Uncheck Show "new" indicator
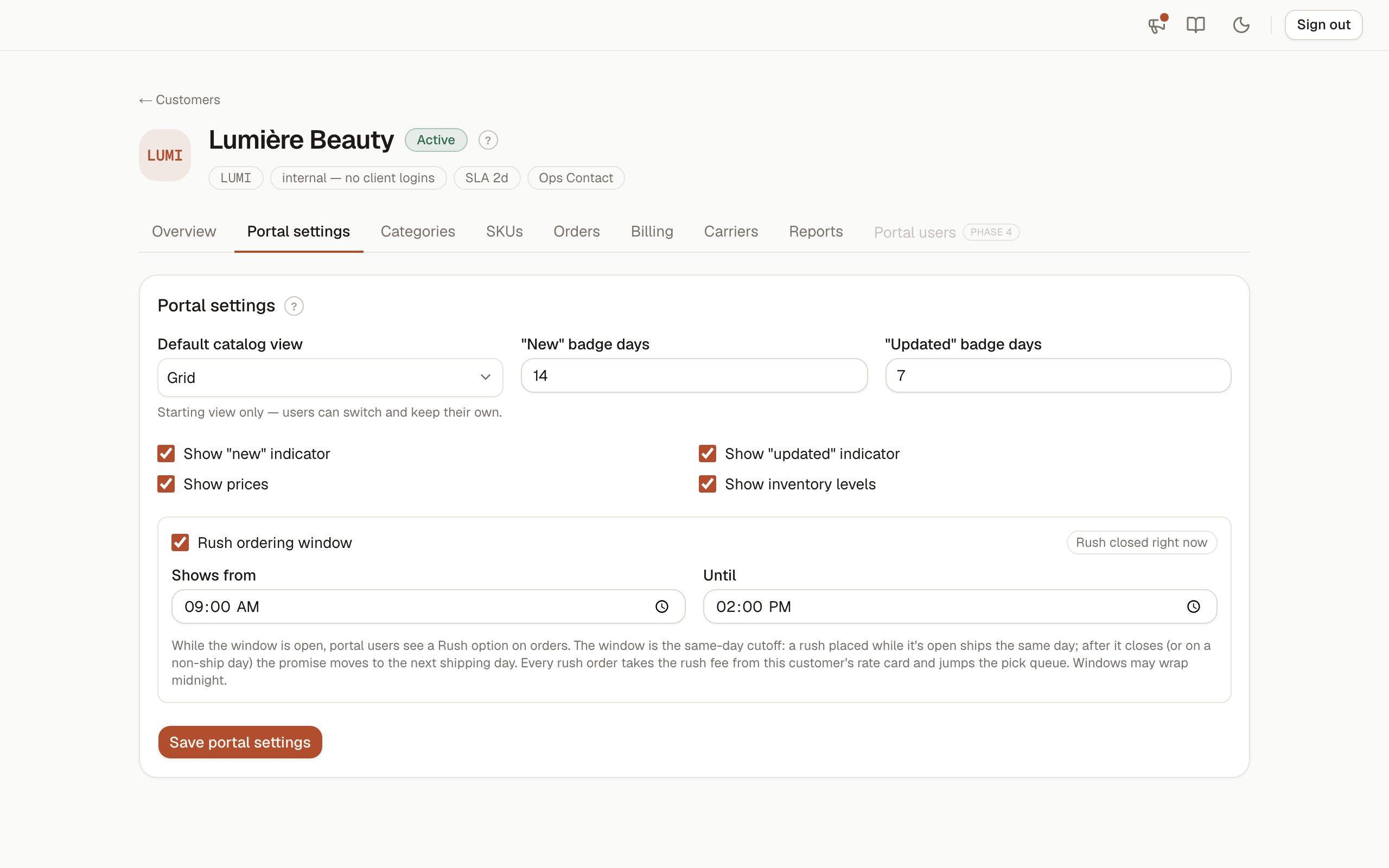 pos(166,454)
